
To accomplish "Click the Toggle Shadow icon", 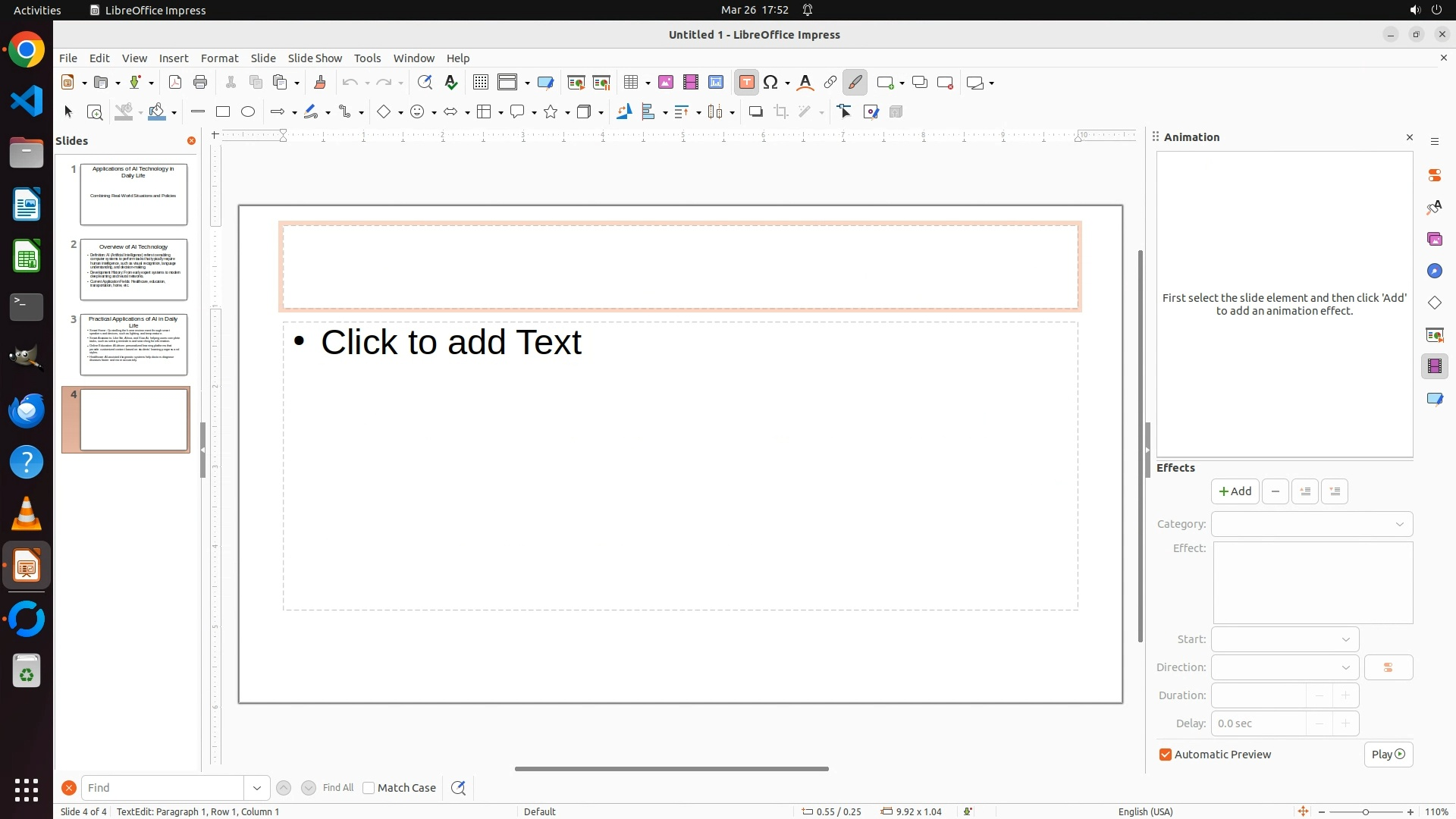I will coord(755,112).
